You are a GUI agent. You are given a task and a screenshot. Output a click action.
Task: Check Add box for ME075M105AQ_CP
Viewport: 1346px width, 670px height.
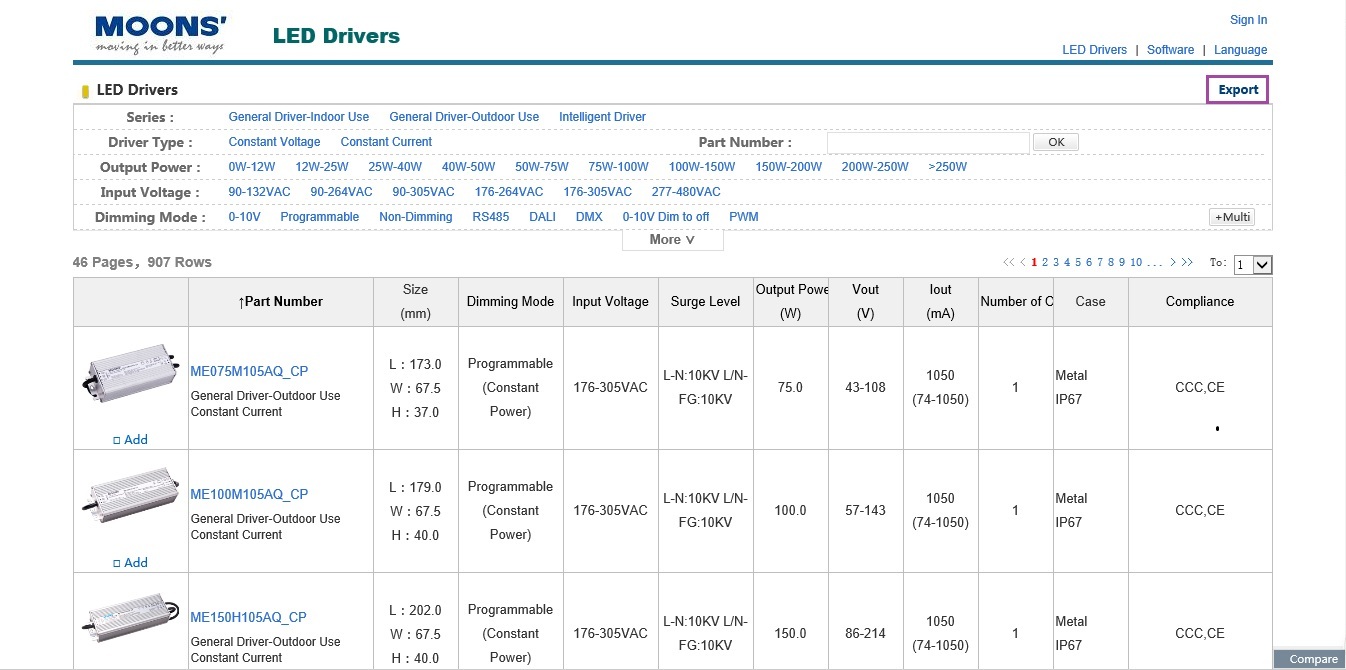(x=117, y=440)
